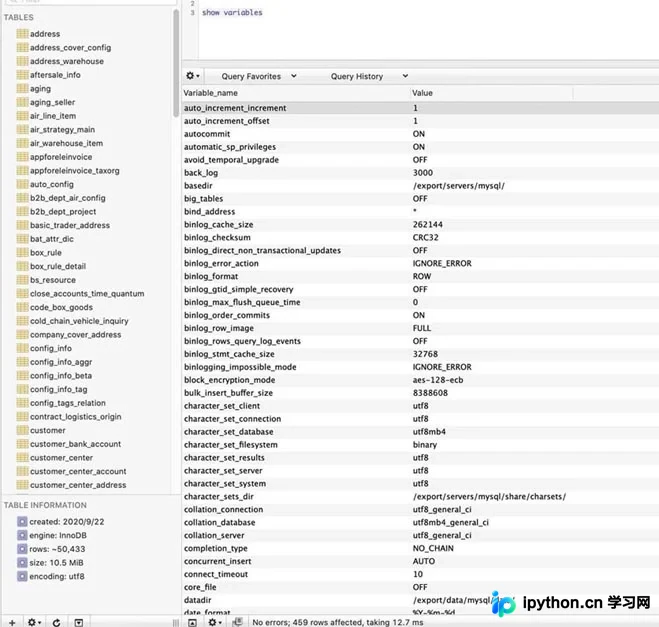This screenshot has width=659, height=627.
Task: Click the sidebar splitter handle in bottom bar
Action: pos(176,622)
